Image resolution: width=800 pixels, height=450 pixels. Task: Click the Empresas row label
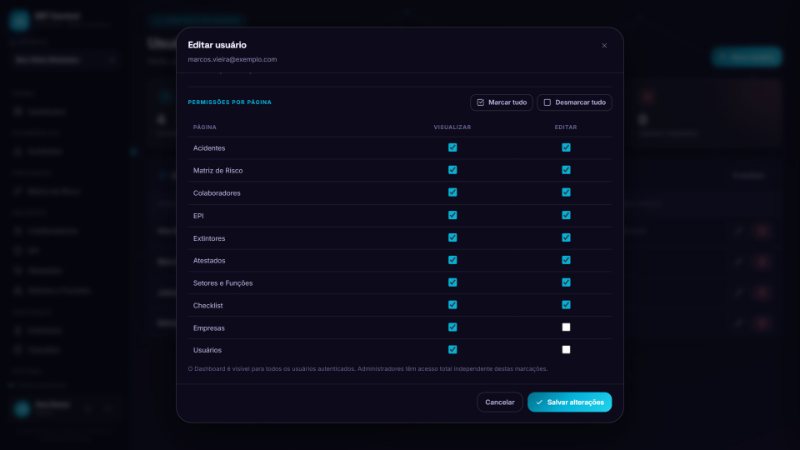tap(209, 328)
